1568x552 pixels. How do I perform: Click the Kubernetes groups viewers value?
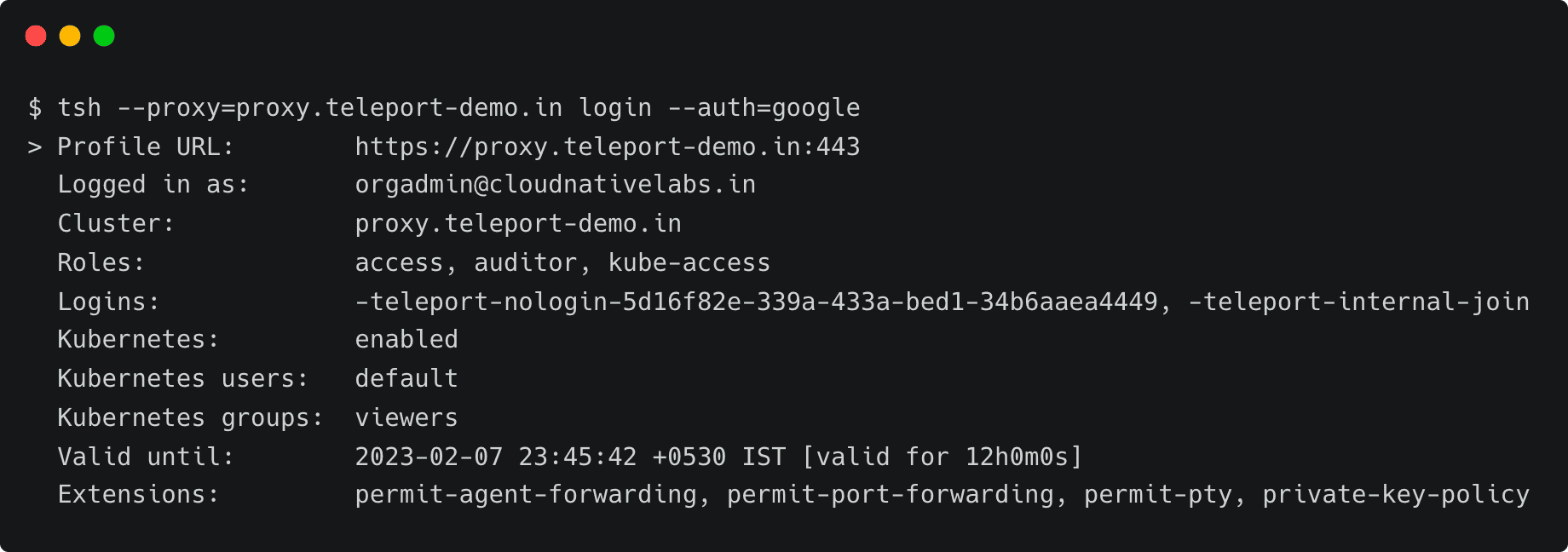[406, 418]
